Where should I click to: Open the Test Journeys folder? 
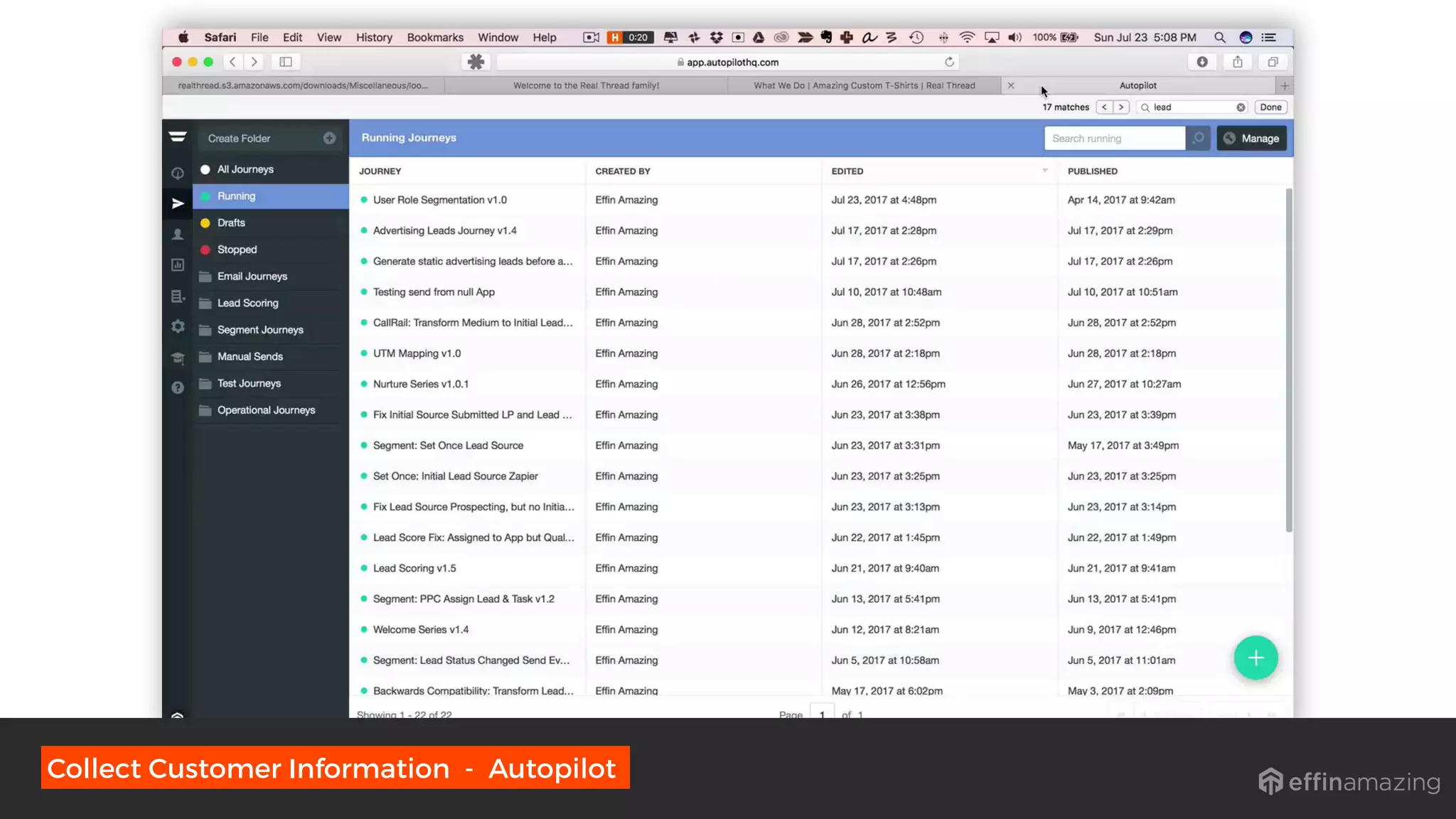pyautogui.click(x=271, y=383)
